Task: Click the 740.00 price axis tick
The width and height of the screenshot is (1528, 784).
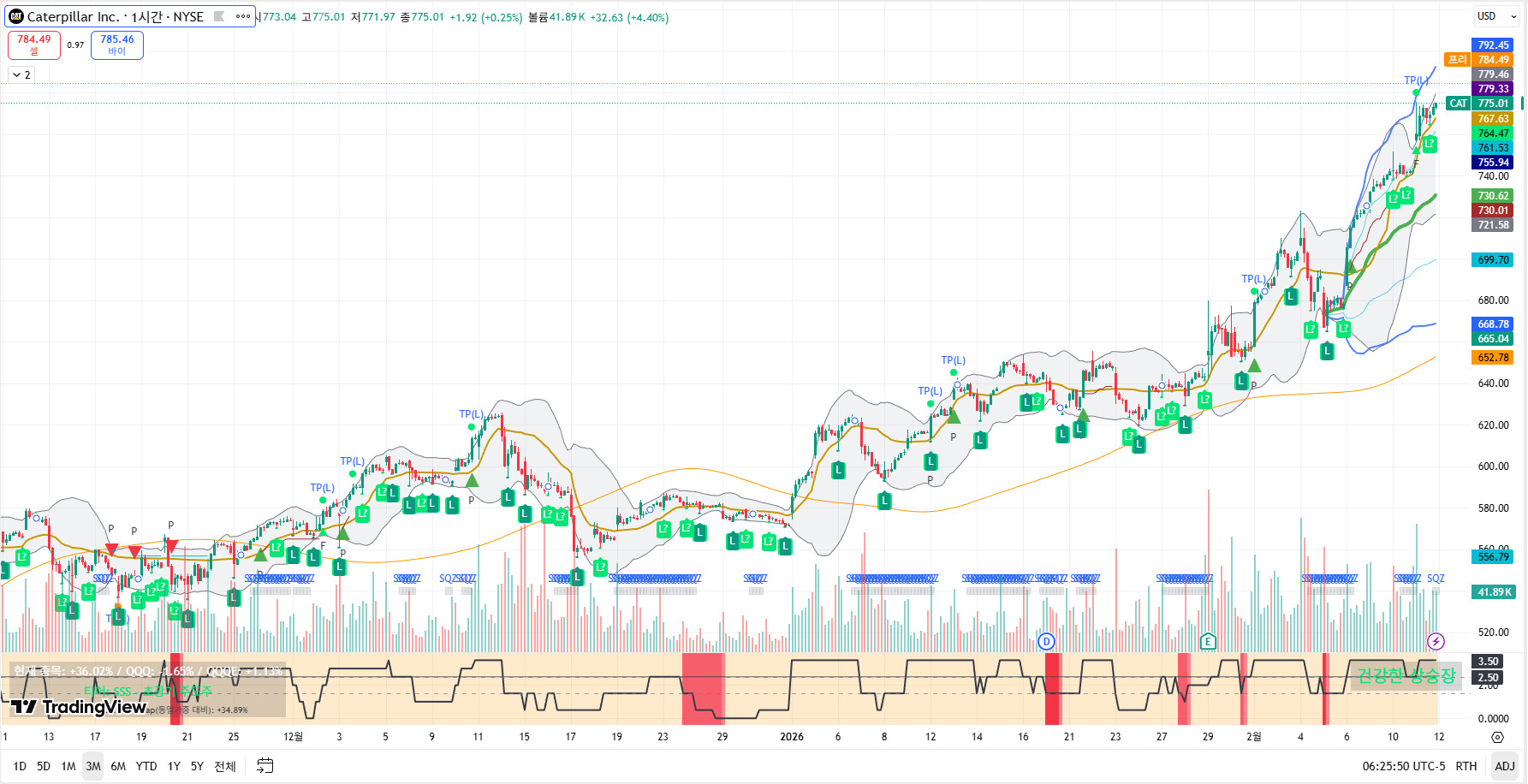Action: click(1493, 176)
